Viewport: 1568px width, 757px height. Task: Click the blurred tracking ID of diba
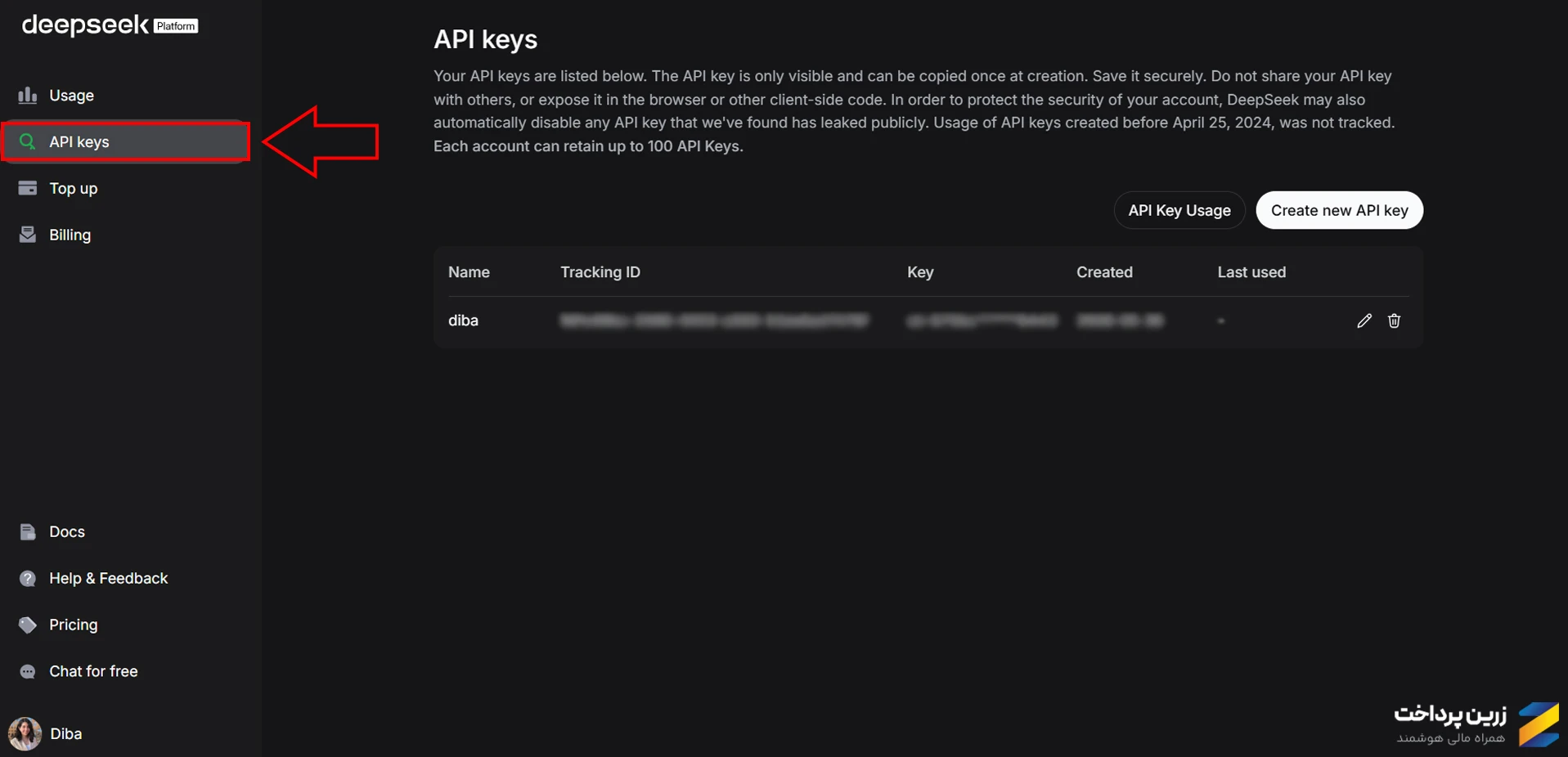click(715, 320)
